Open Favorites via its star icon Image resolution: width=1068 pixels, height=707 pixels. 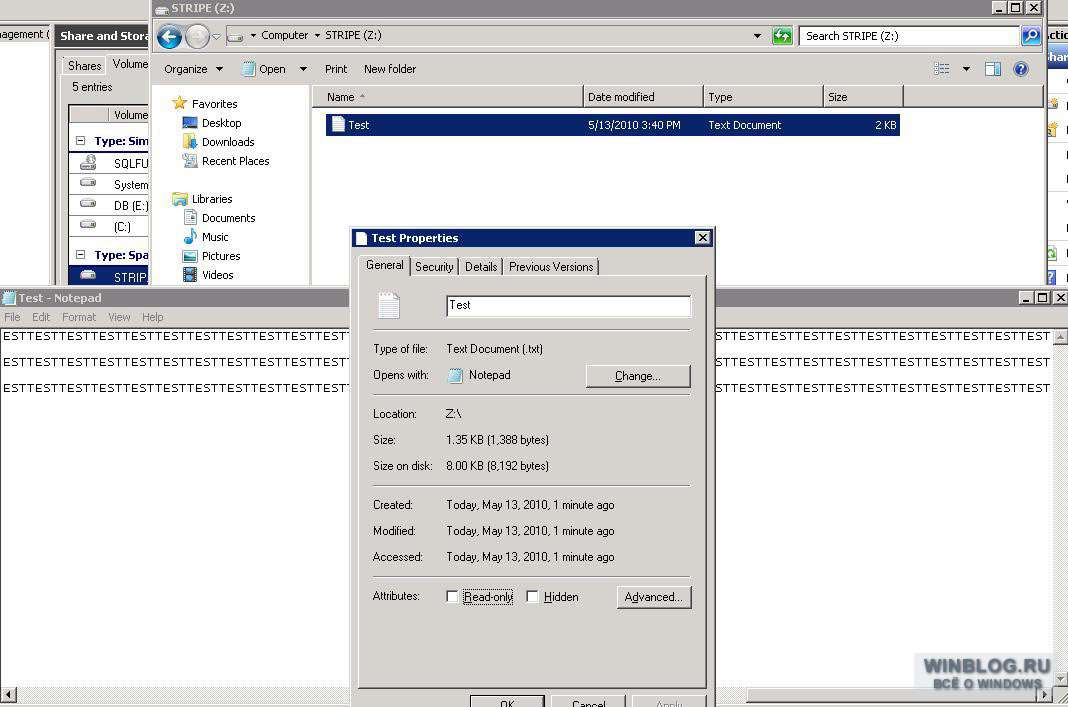click(x=180, y=103)
